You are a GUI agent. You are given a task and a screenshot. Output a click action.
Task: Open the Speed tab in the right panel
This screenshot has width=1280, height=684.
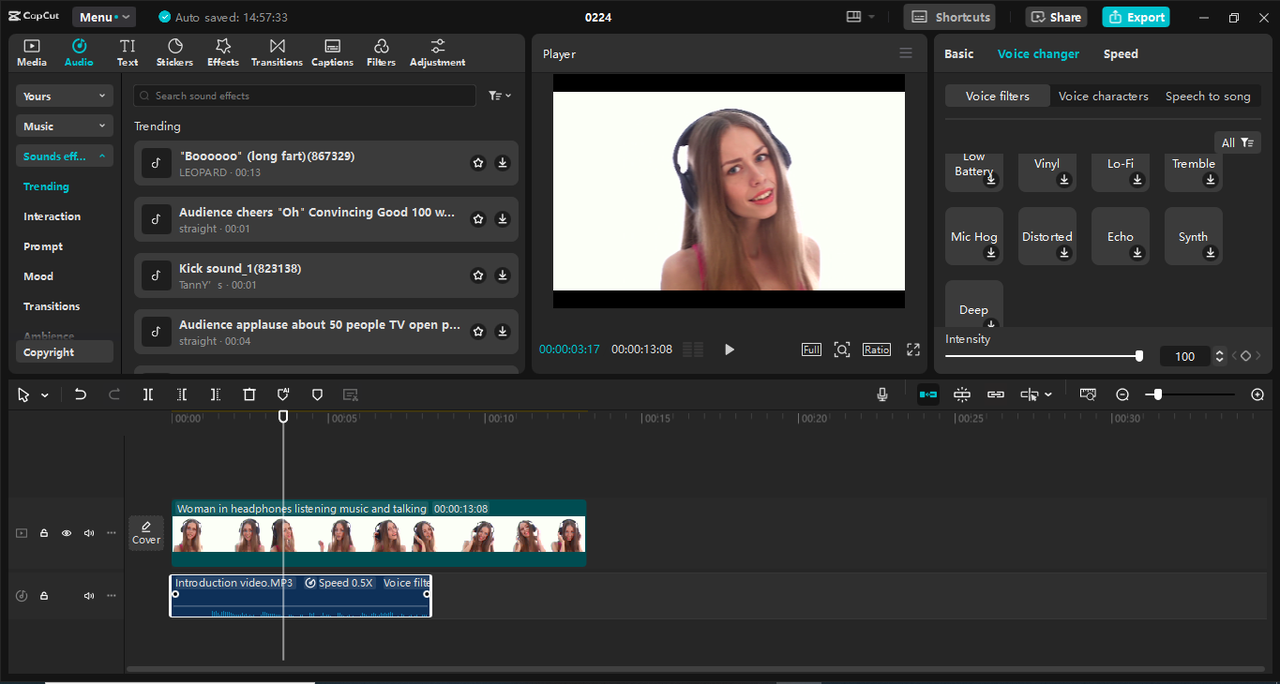[x=1120, y=53]
